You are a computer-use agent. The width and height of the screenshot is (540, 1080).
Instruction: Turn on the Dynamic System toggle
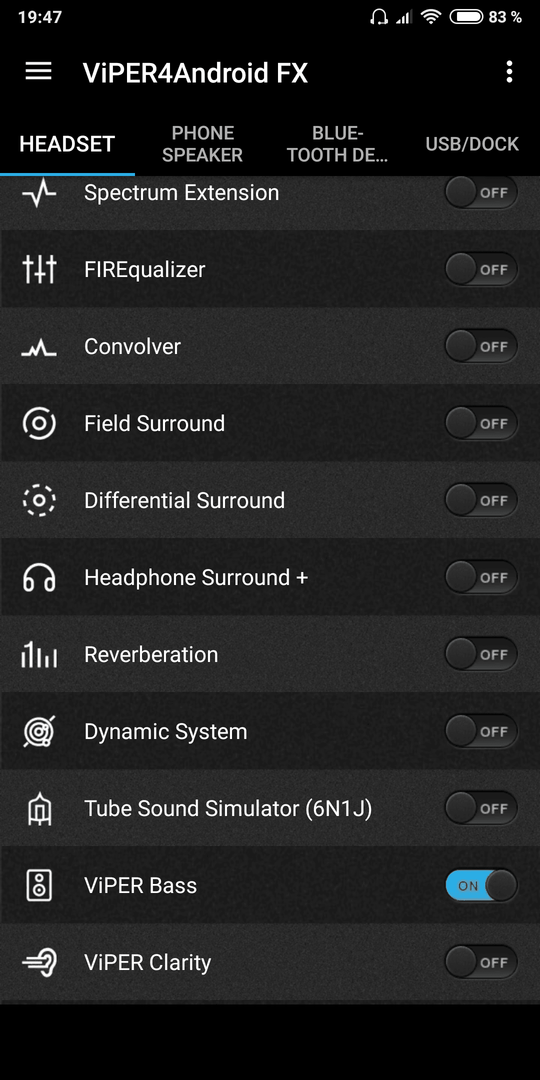pyautogui.click(x=481, y=731)
